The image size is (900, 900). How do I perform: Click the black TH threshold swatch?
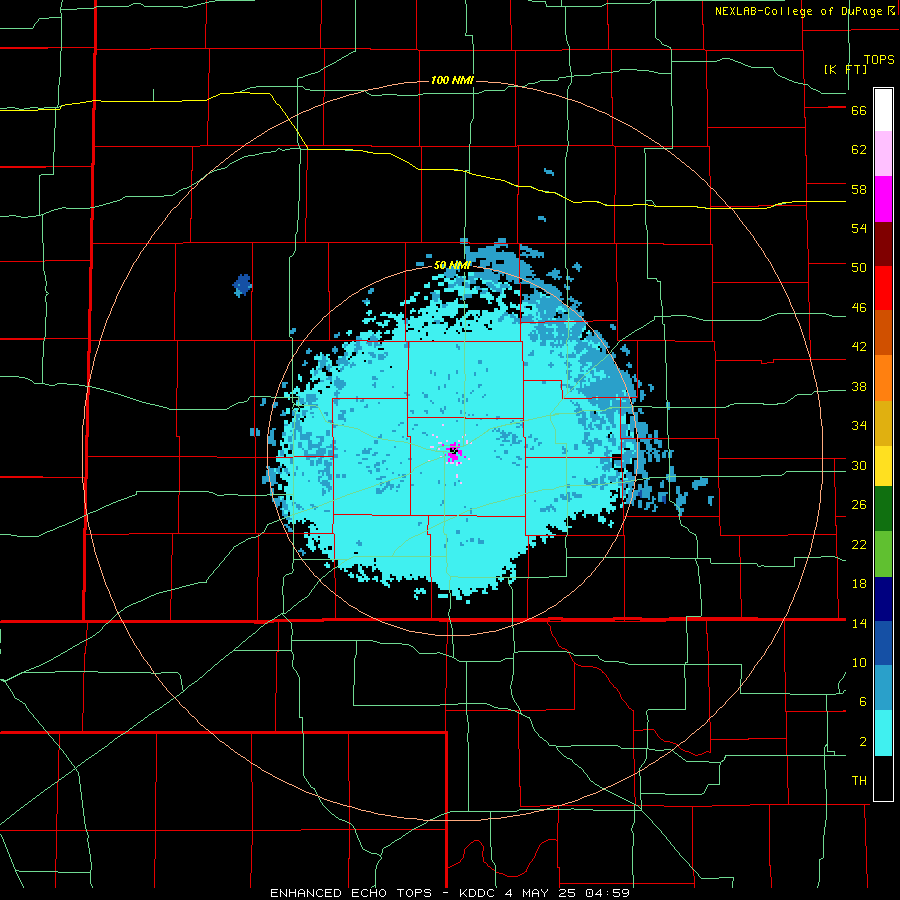883,778
